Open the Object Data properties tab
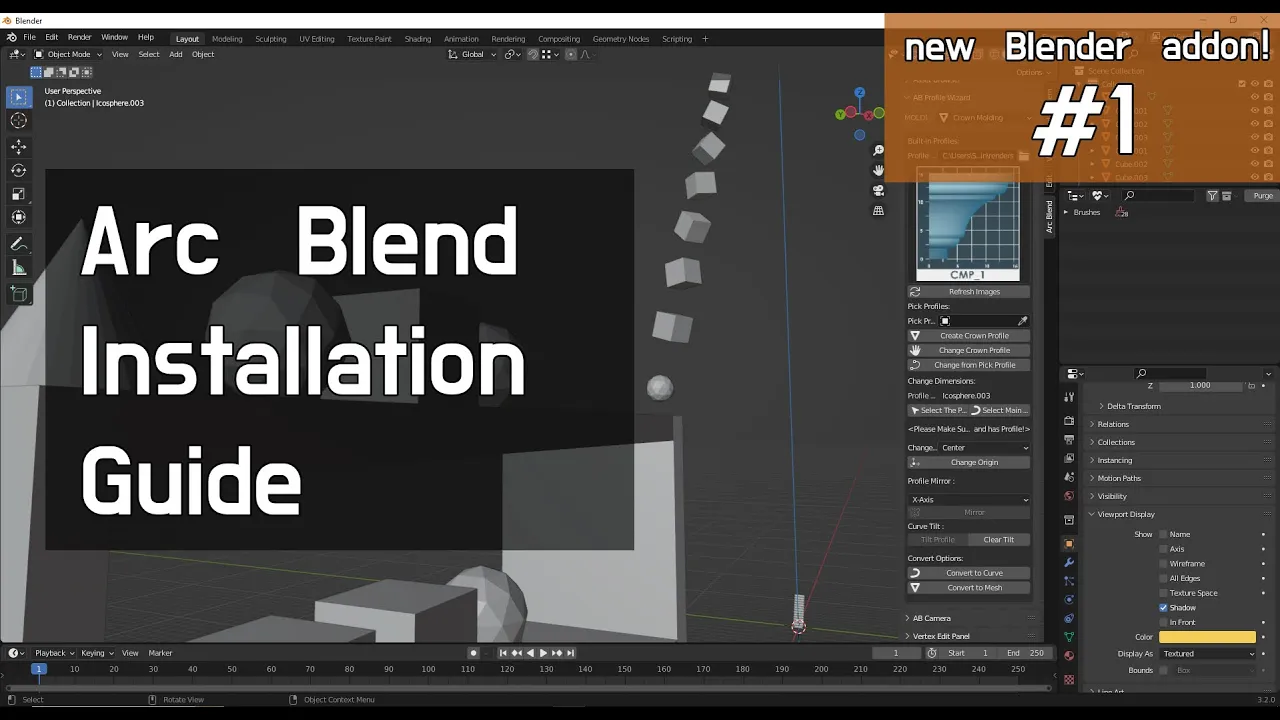Screen dimensions: 1280x720 point(1069,637)
